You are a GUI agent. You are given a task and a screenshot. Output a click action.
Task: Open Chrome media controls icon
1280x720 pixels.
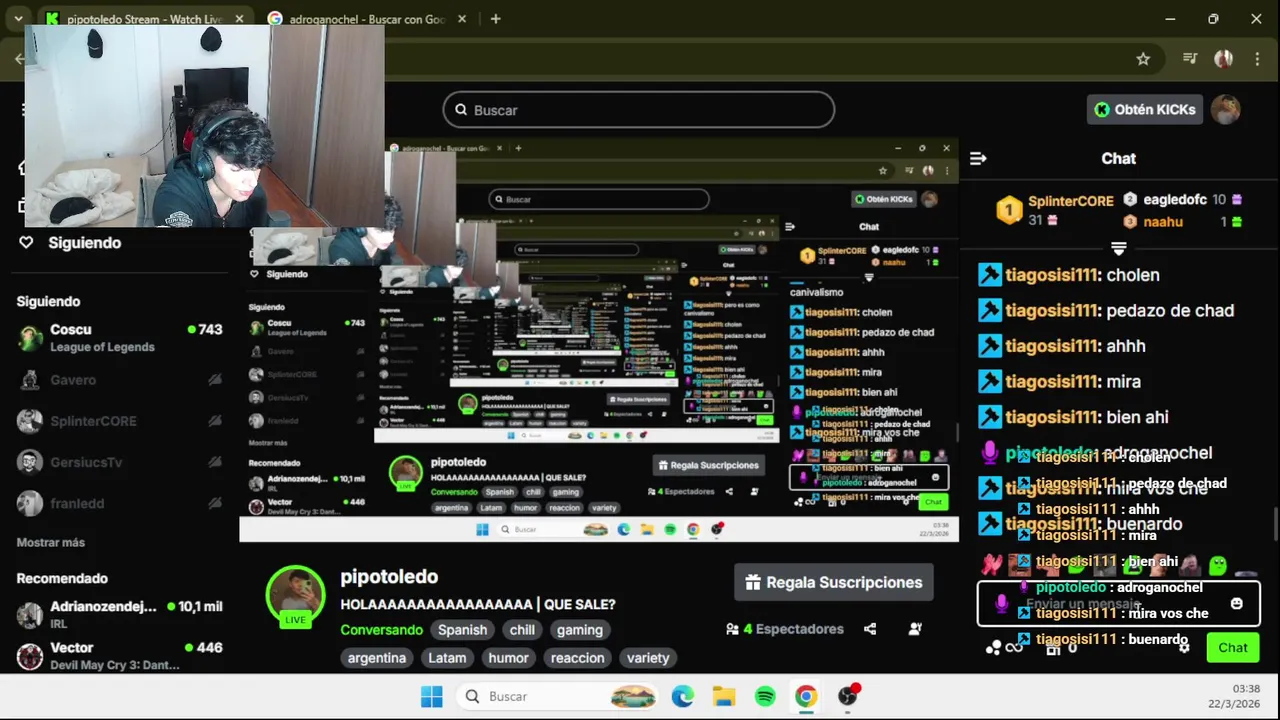[1190, 59]
